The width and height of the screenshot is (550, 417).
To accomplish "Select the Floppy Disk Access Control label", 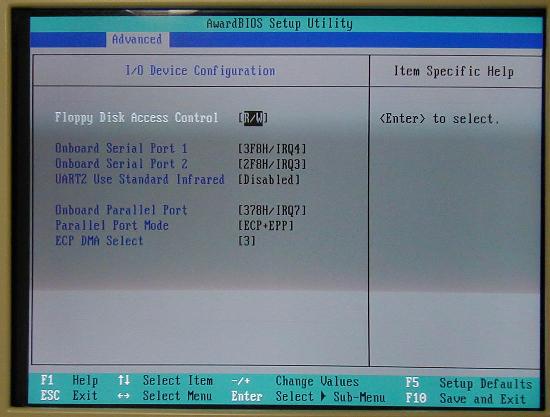I will click(136, 118).
